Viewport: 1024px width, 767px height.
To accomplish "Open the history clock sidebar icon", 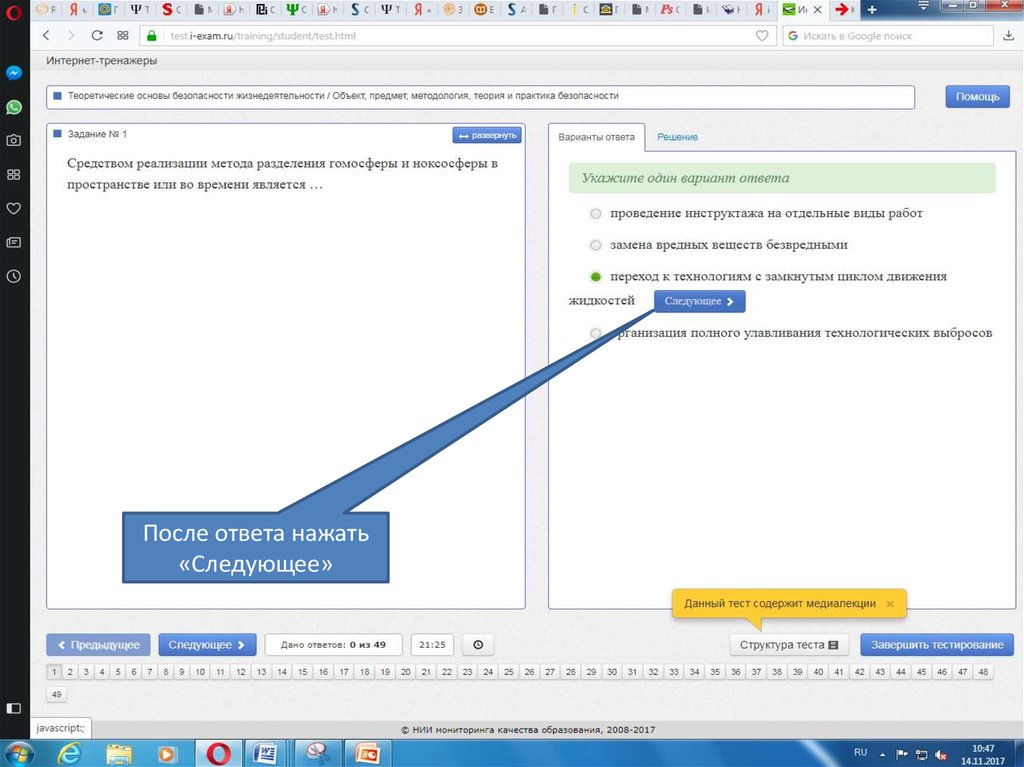I will (14, 276).
